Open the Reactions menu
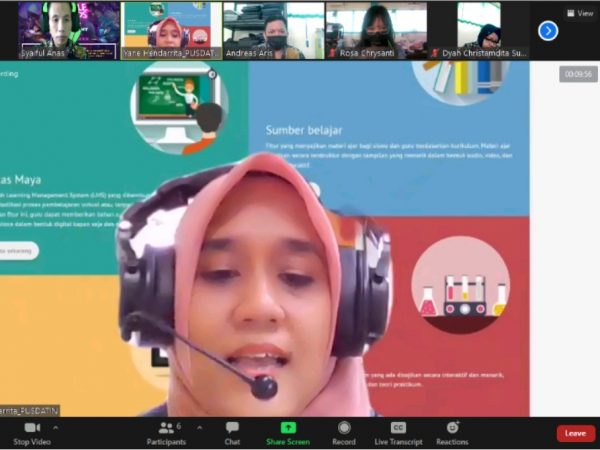The image size is (600, 450). (452, 433)
